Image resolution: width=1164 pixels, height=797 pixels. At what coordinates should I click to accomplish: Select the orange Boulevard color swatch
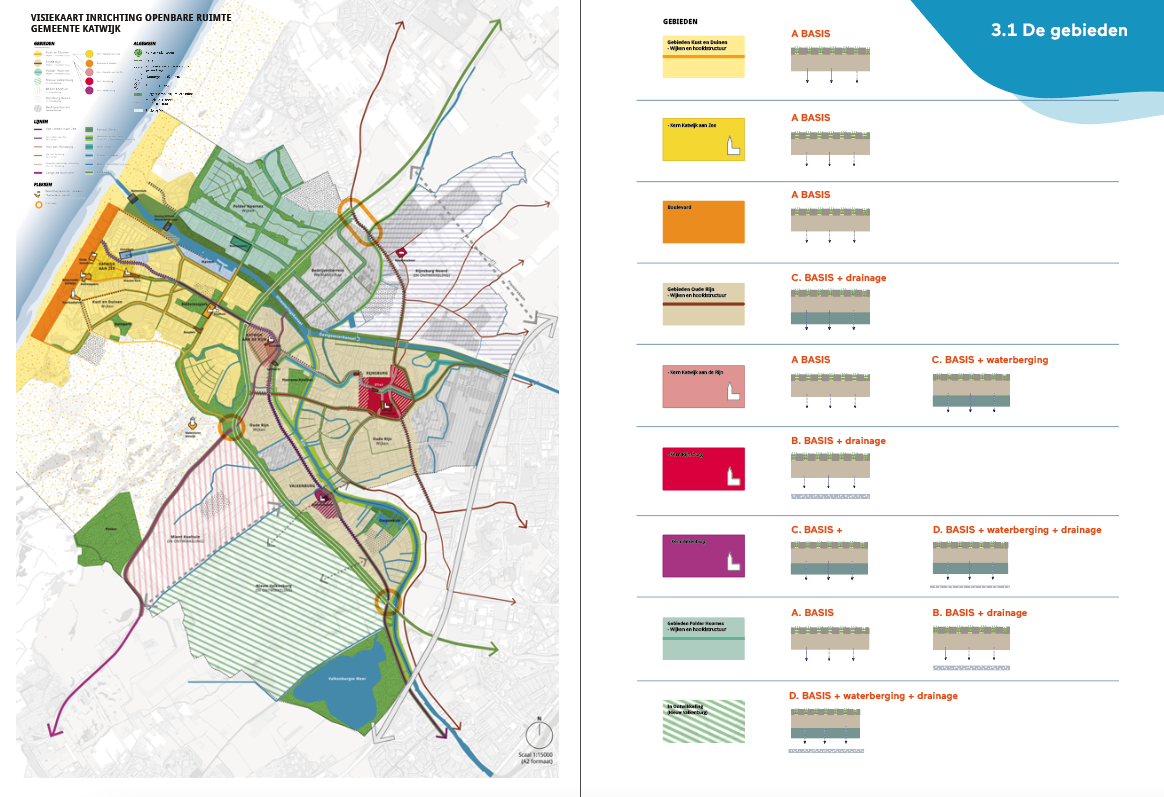point(703,222)
